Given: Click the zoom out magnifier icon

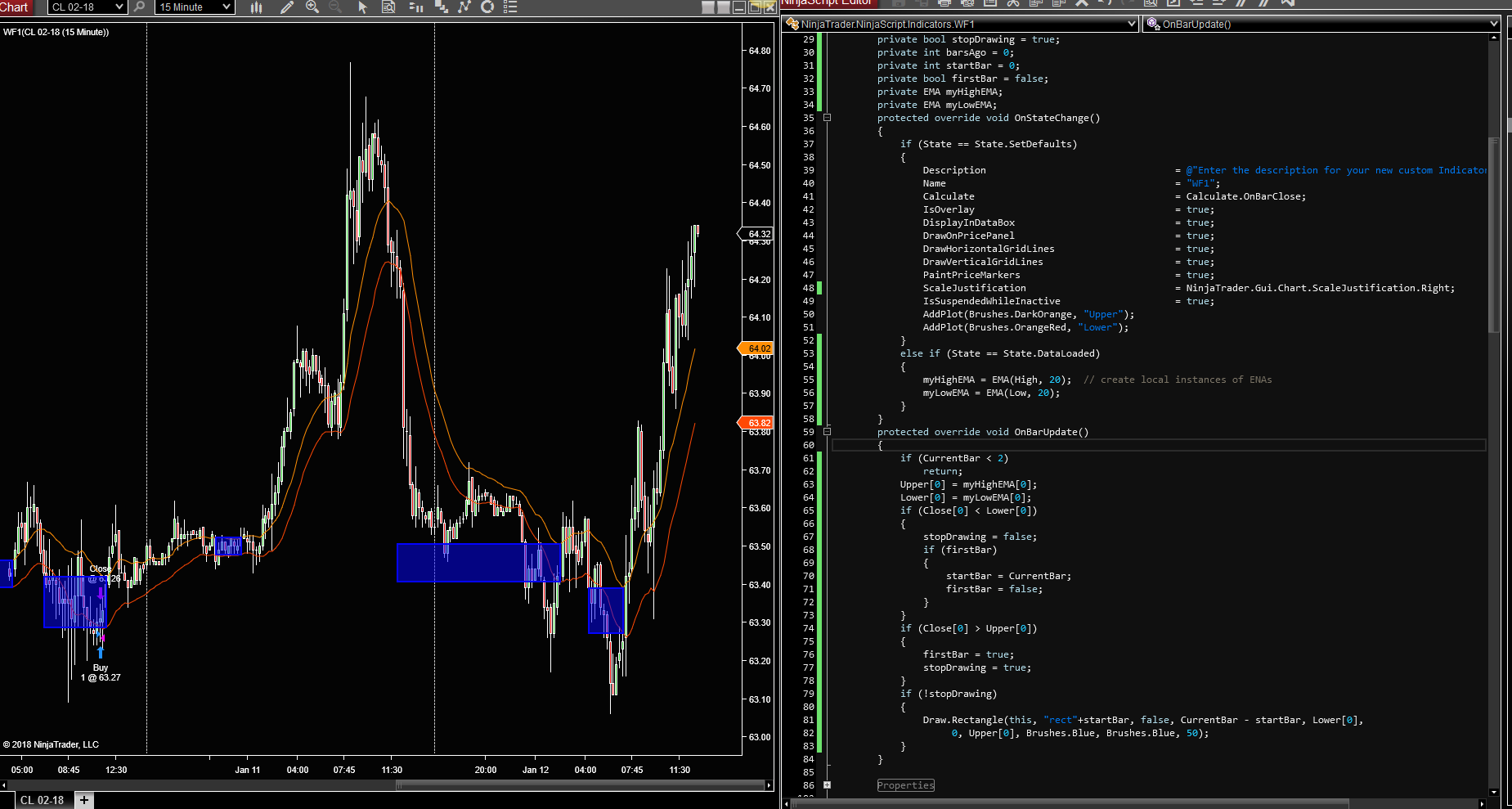Looking at the screenshot, I should 335,7.
